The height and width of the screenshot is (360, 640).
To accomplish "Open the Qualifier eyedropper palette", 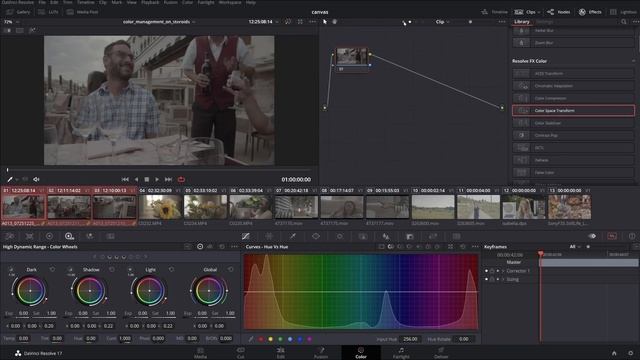I will tap(293, 236).
